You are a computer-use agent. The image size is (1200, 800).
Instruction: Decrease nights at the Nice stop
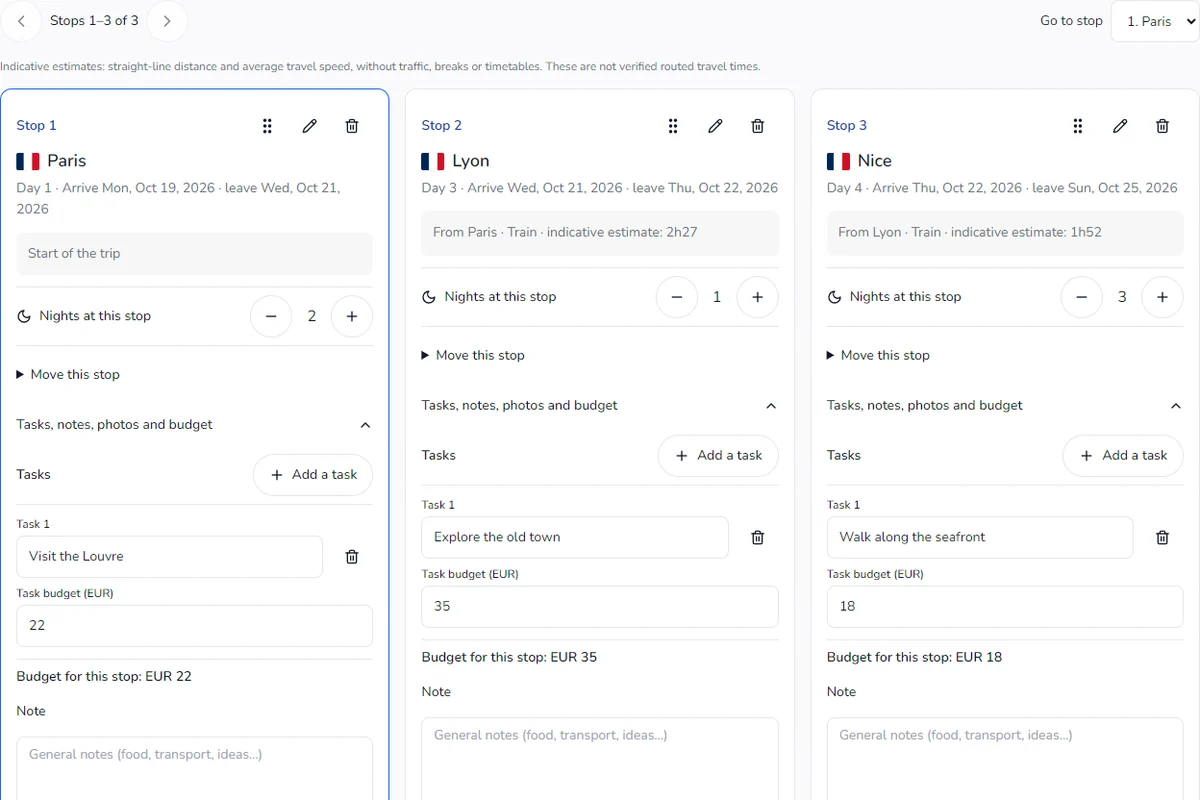1082,297
